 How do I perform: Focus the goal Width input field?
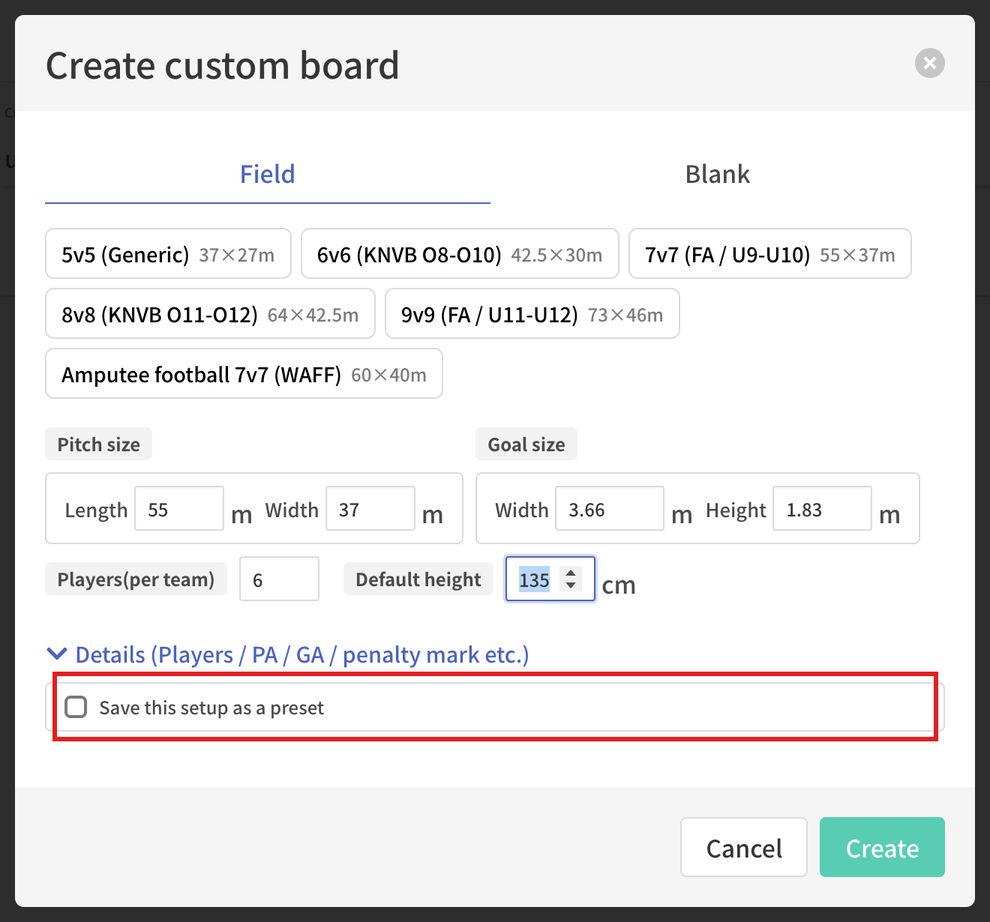pos(609,509)
